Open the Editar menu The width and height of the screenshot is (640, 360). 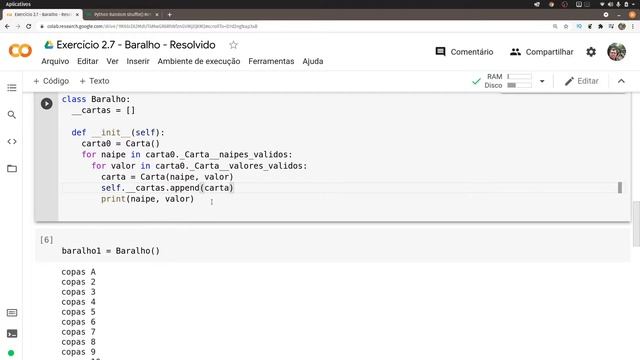point(88,61)
